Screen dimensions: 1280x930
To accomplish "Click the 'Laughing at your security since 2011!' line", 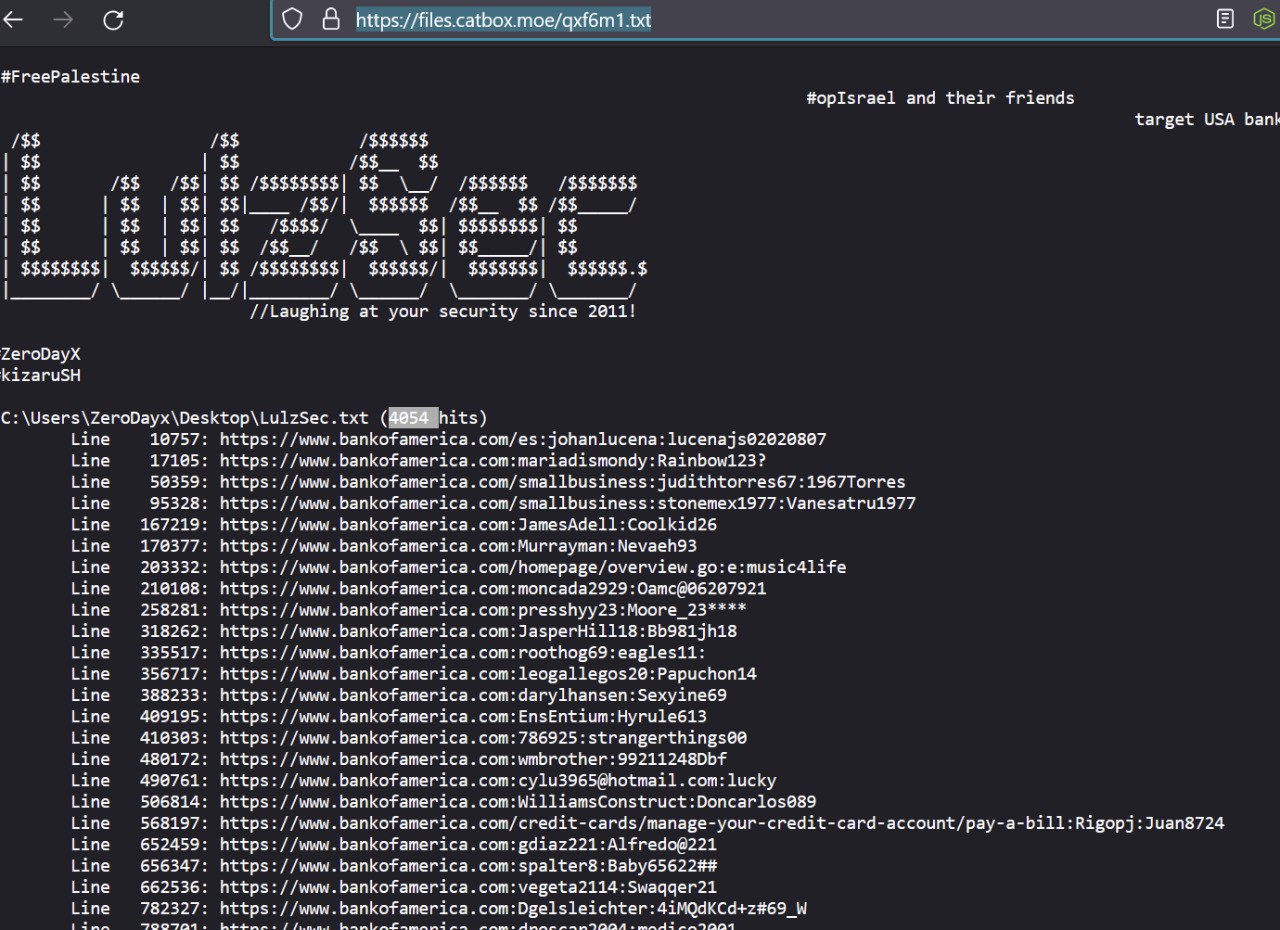I will pos(443,311).
